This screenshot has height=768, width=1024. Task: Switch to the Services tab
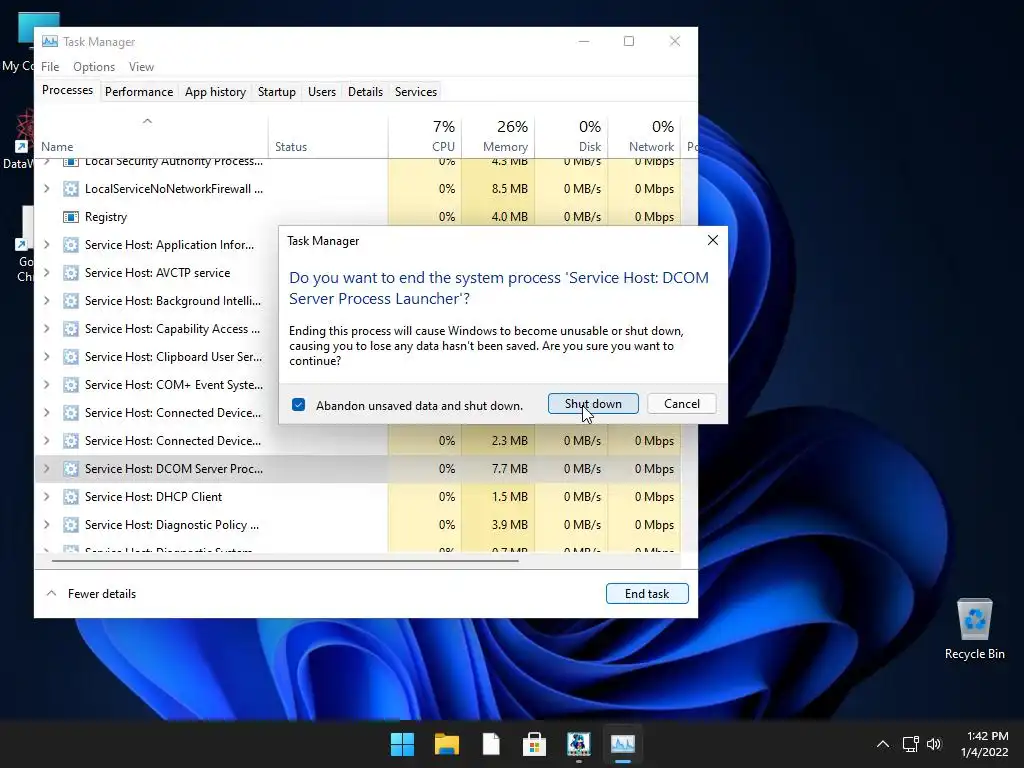click(415, 92)
